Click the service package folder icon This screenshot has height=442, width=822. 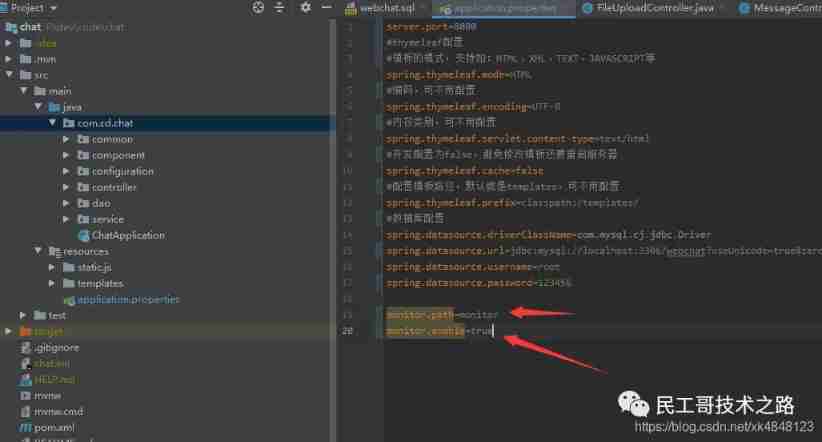point(83,219)
